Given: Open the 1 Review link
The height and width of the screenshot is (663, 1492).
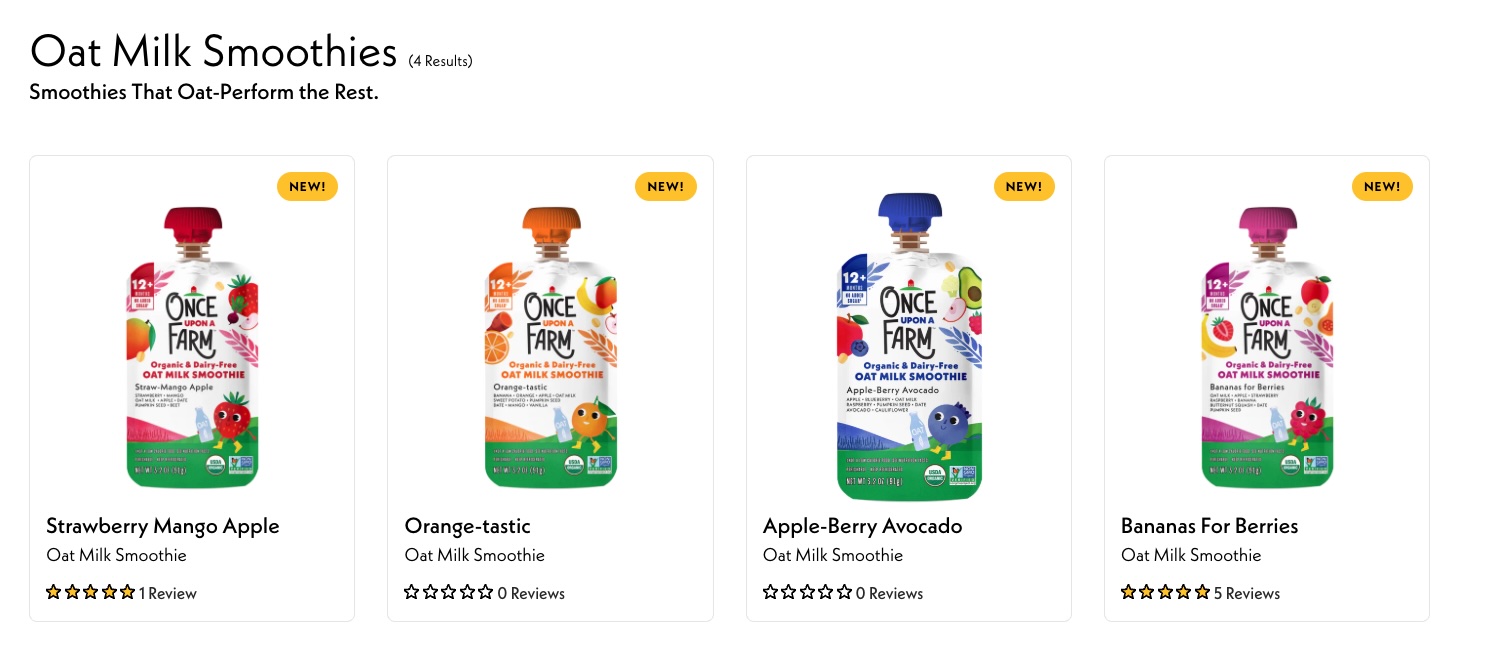Looking at the screenshot, I should click(168, 594).
